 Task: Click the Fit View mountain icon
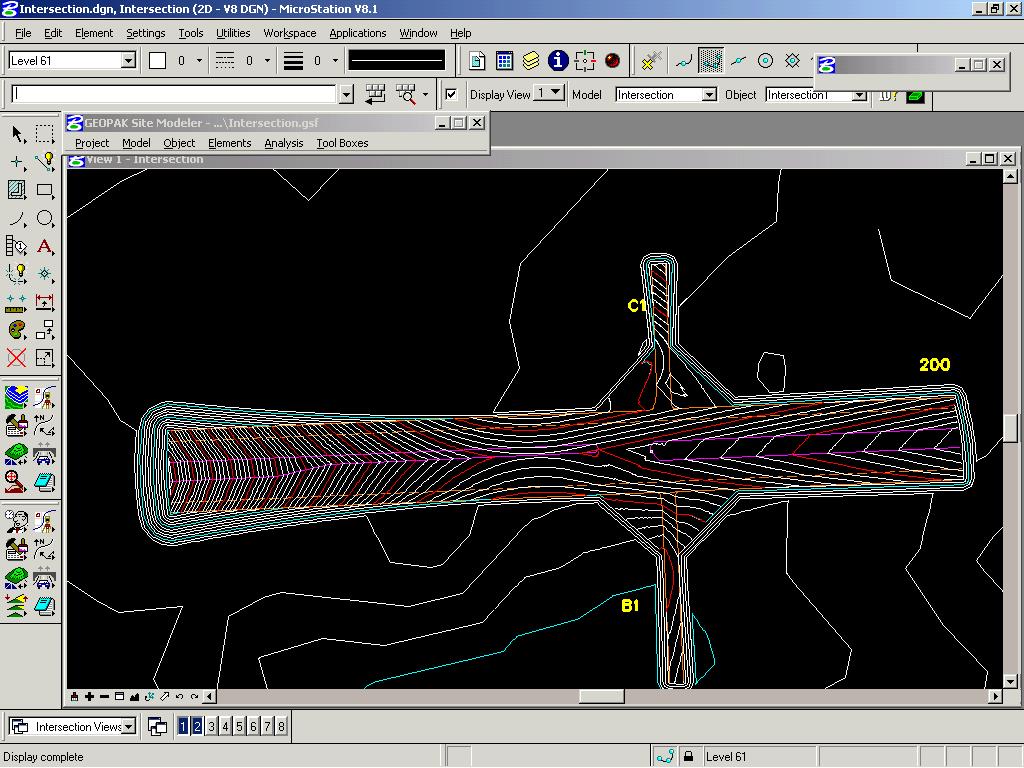tap(135, 697)
